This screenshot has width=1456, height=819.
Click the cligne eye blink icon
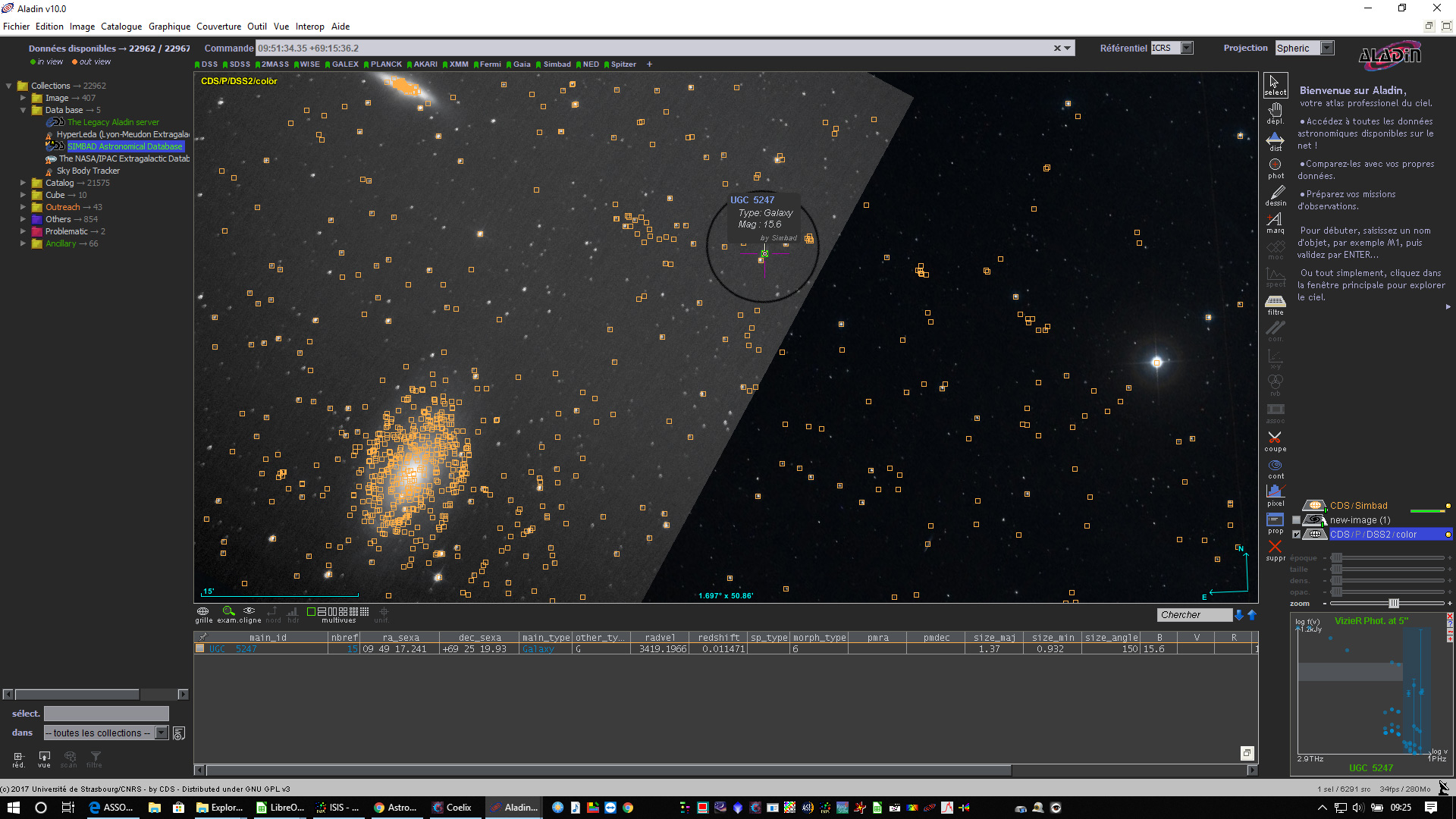[x=249, y=611]
